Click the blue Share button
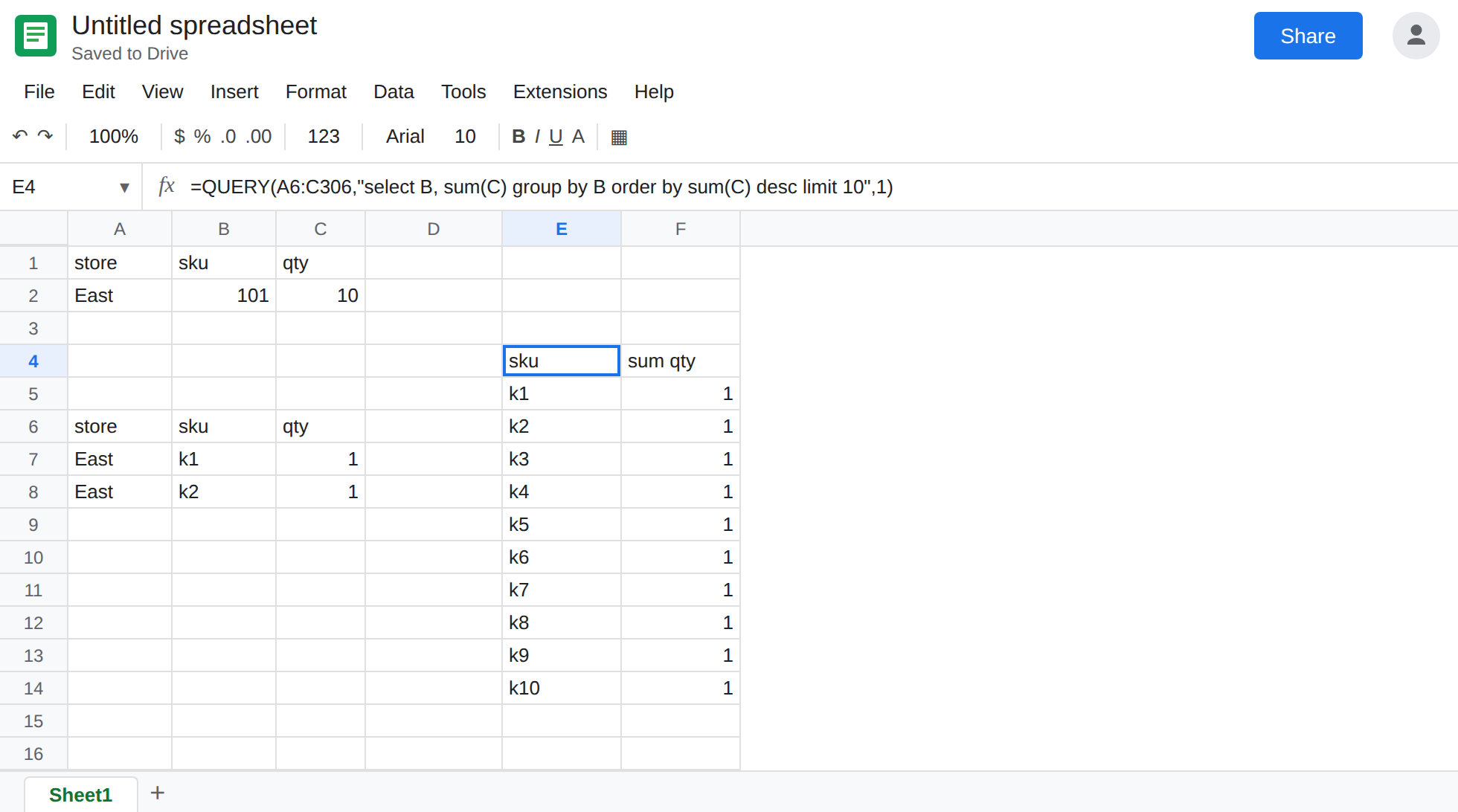 [x=1308, y=36]
